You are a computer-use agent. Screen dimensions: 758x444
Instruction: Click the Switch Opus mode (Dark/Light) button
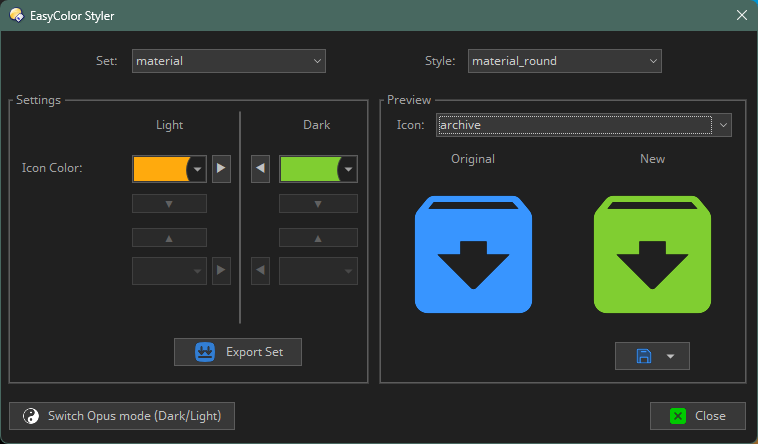[122, 416]
